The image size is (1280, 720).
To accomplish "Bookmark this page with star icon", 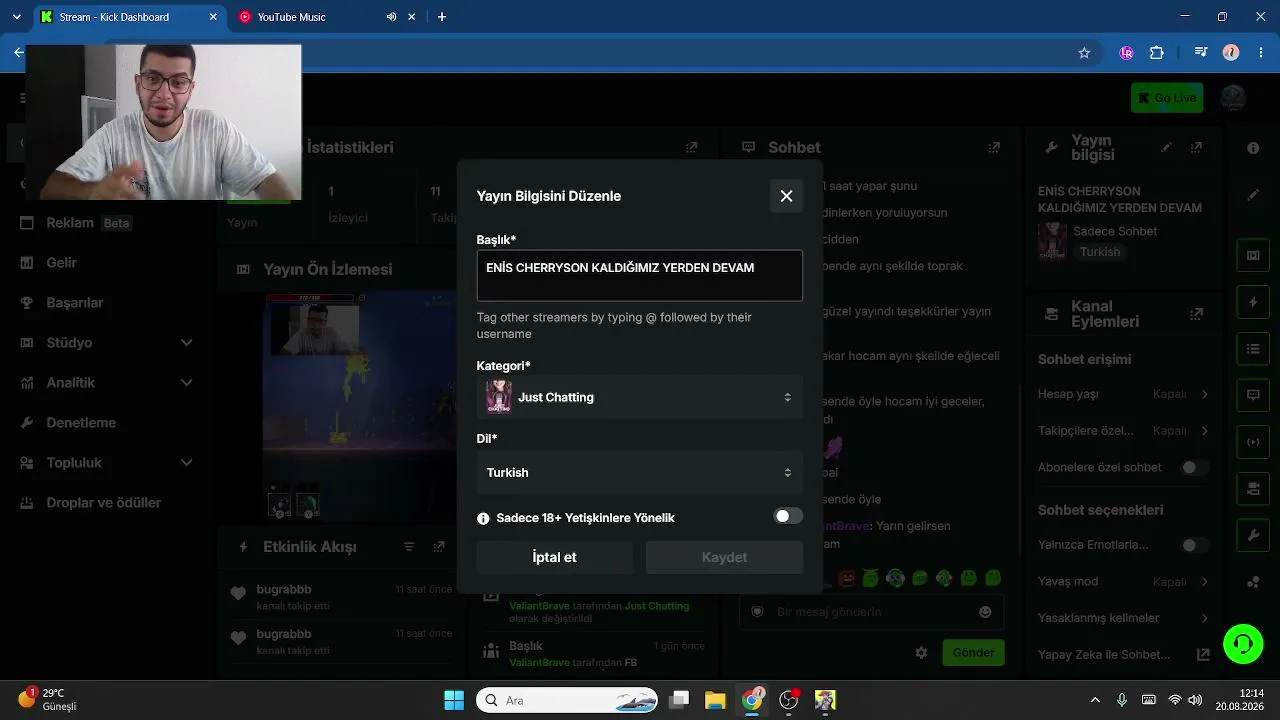I will point(1084,53).
